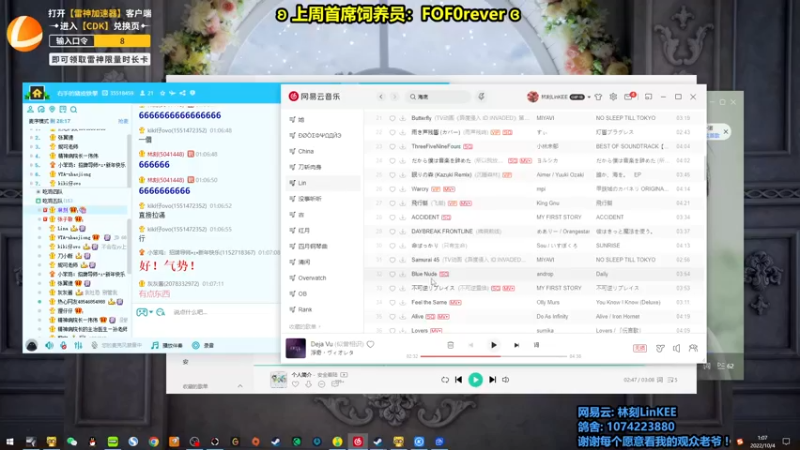The width and height of the screenshot is (800, 450).
Task: Collapse the 吃鸡五队 channel
Action: tap(38, 201)
